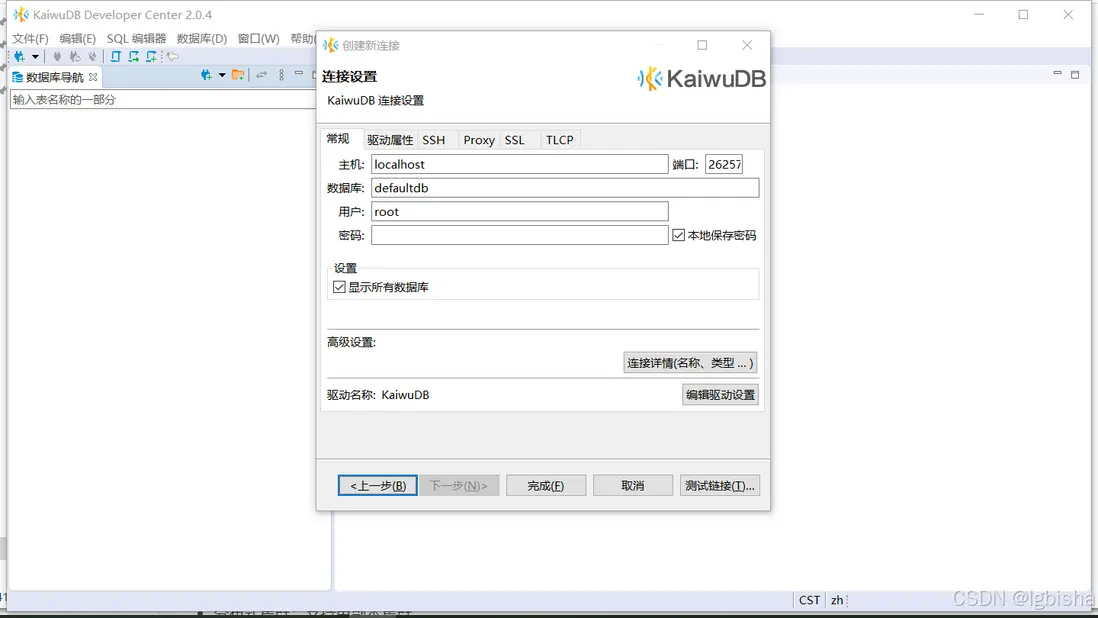The image size is (1098, 618).
Task: Minimize the editor area on the right
Action: (x=1057, y=73)
